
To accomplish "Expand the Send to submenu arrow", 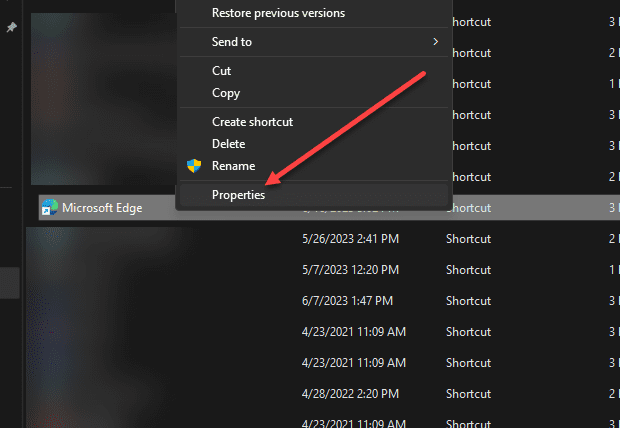I will pos(435,42).
